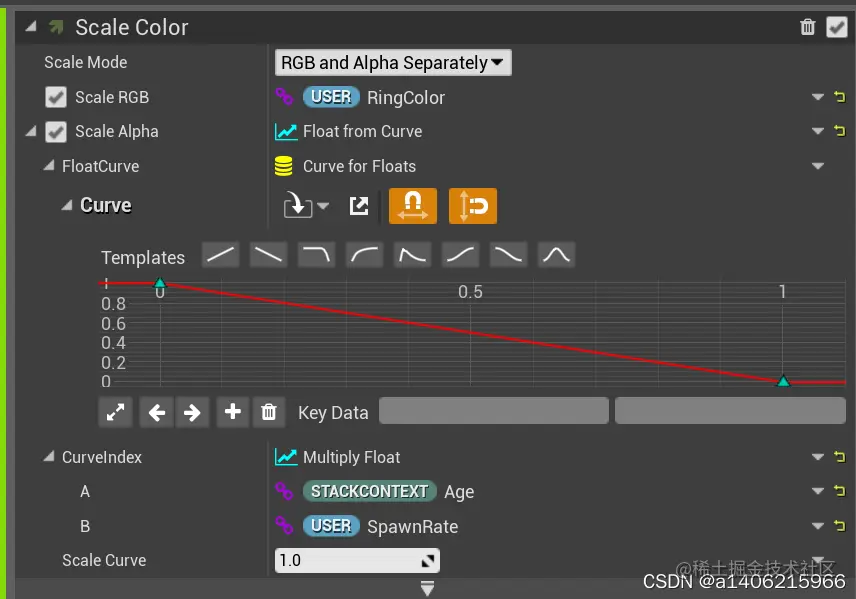Toggle vertical snapping magnet icon
This screenshot has width=856, height=599.
click(473, 206)
